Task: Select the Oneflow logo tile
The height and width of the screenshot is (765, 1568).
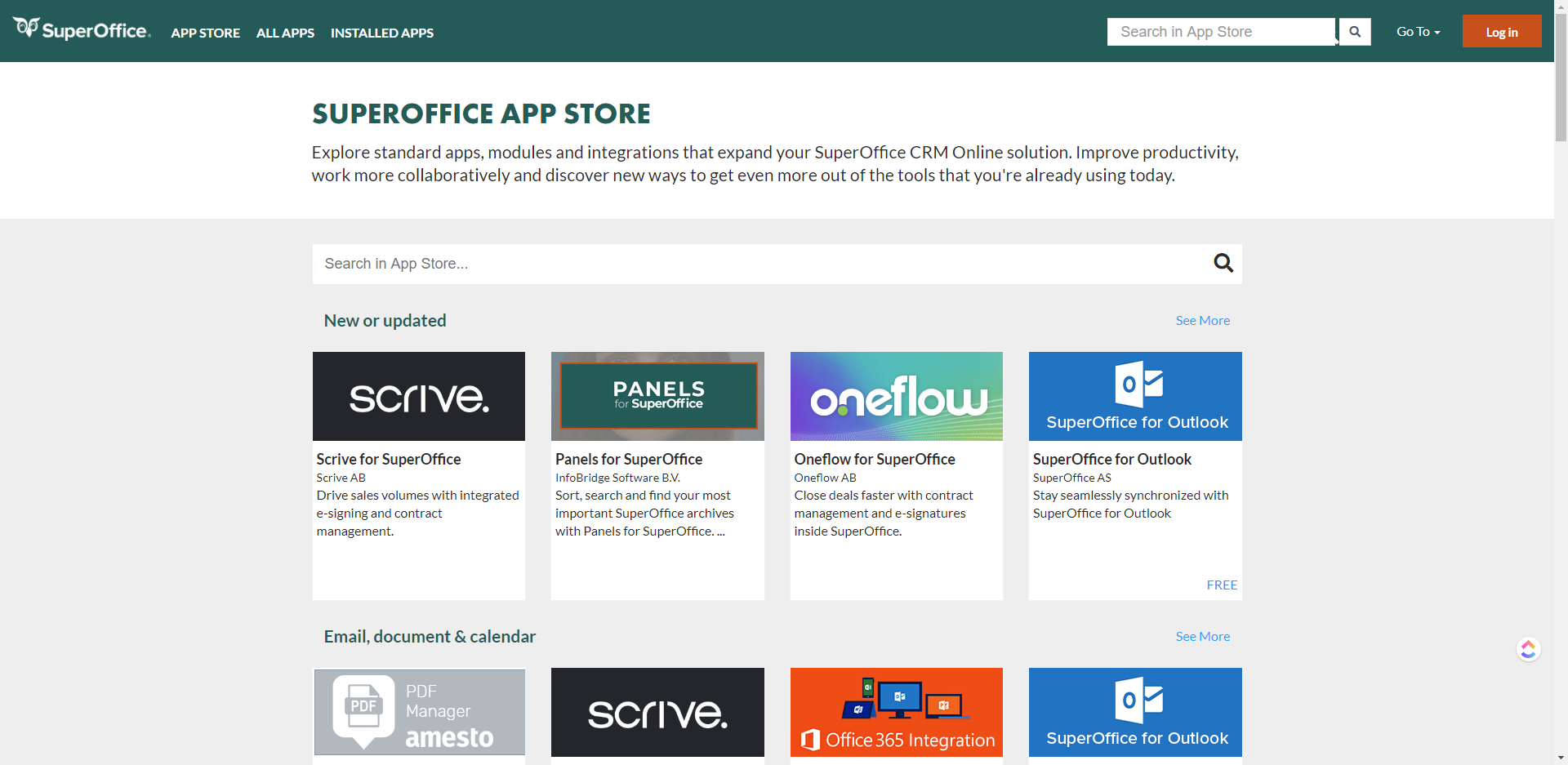Action: 896,397
